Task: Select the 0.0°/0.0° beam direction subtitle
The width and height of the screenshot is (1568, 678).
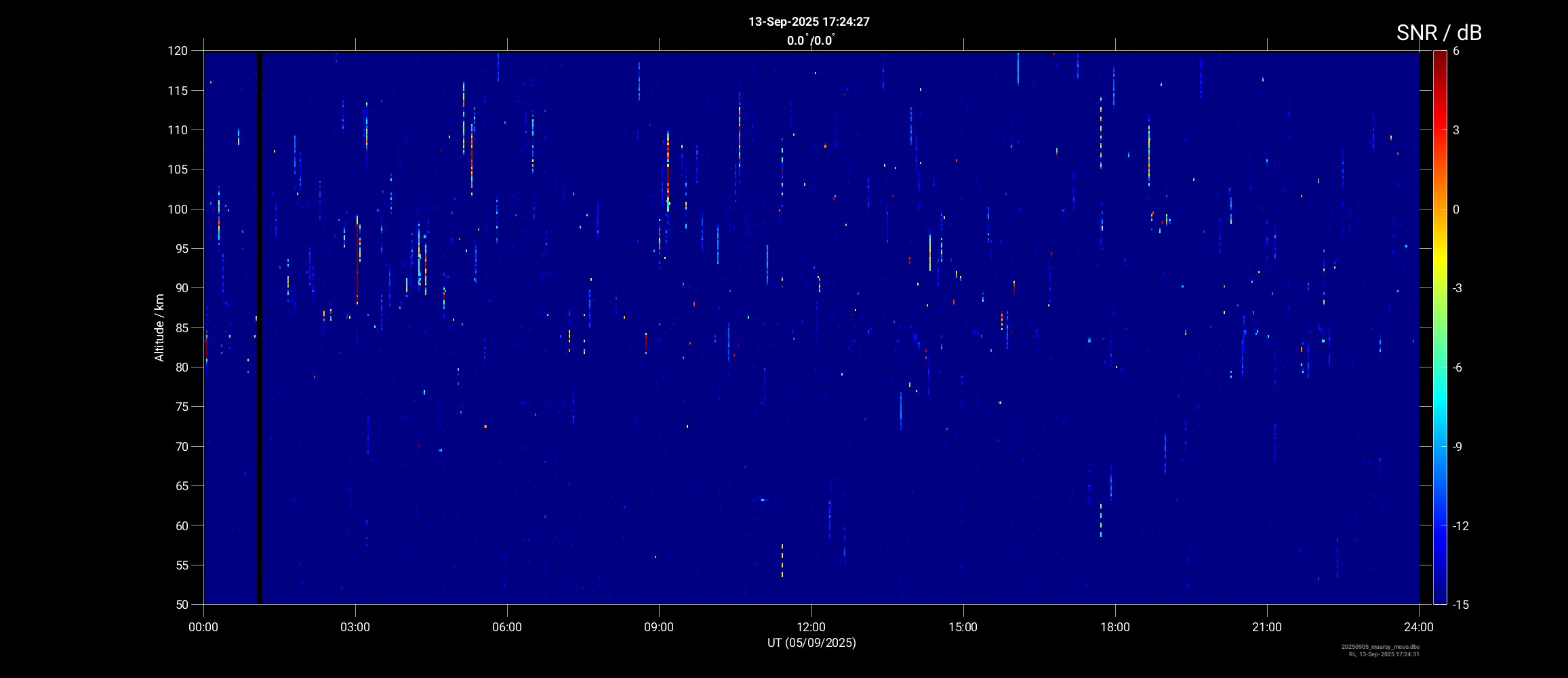Action: pyautogui.click(x=810, y=41)
